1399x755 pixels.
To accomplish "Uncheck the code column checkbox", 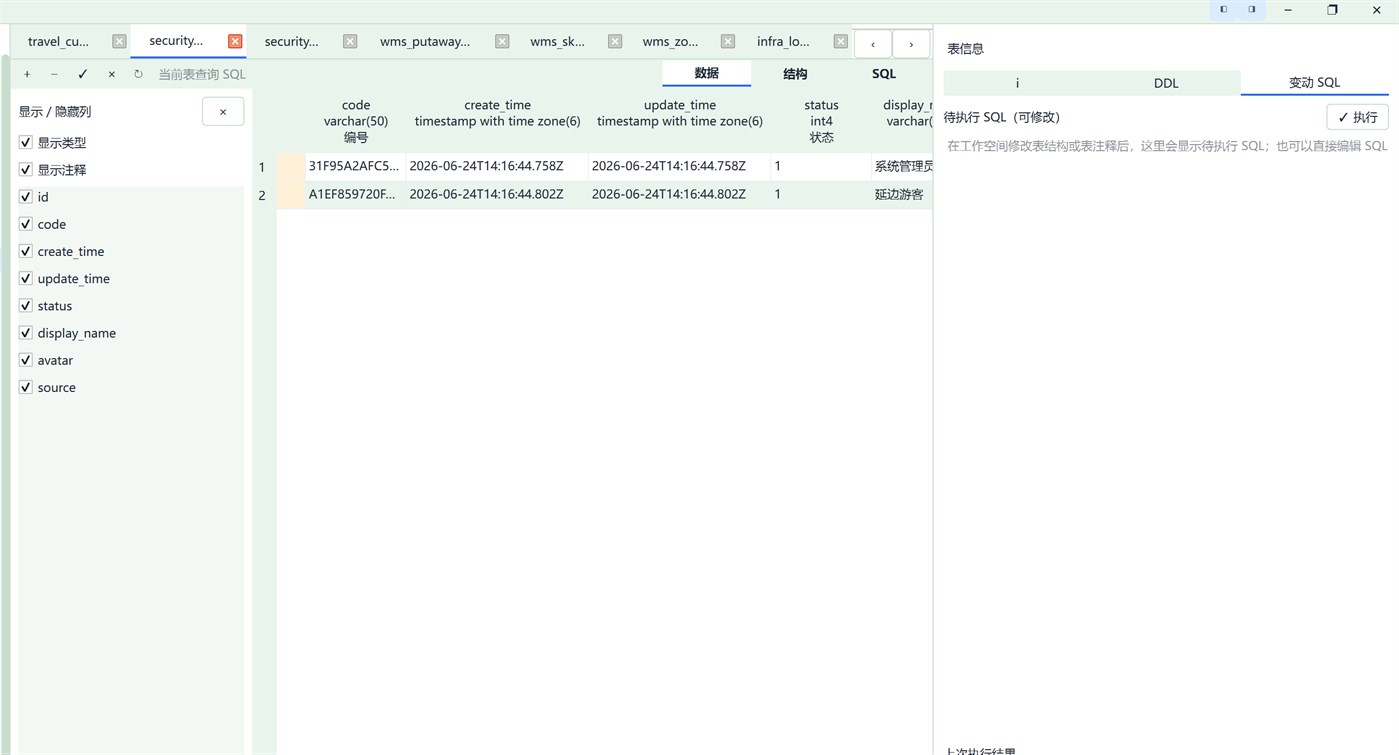I will [x=26, y=224].
